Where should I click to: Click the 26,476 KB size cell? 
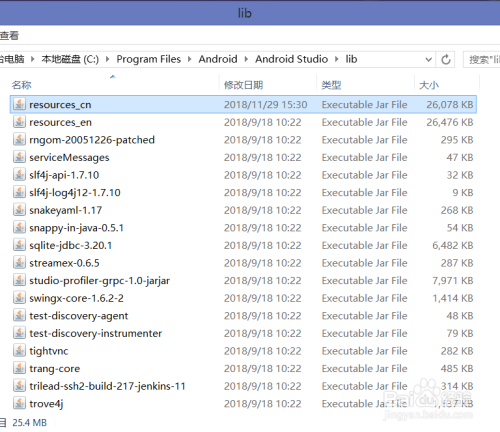(450, 122)
